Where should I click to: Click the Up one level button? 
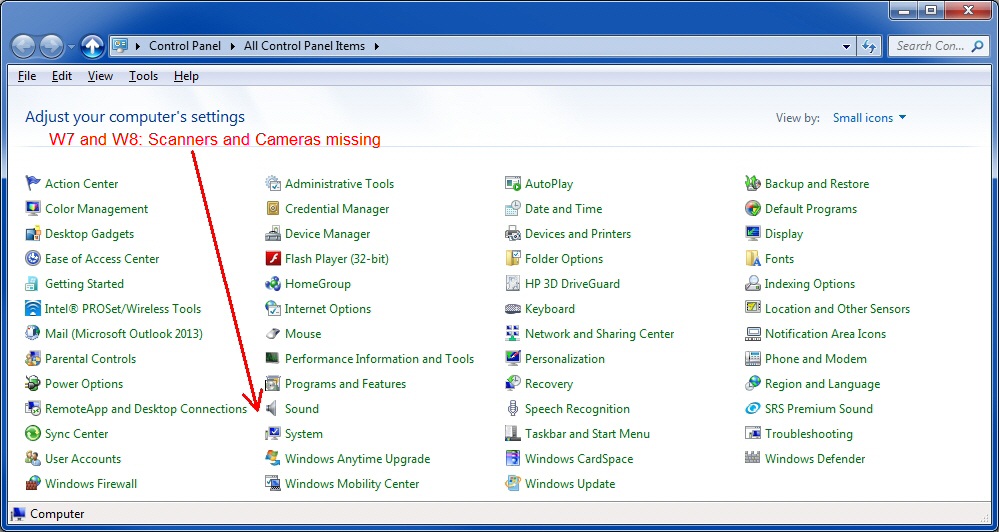pos(92,46)
